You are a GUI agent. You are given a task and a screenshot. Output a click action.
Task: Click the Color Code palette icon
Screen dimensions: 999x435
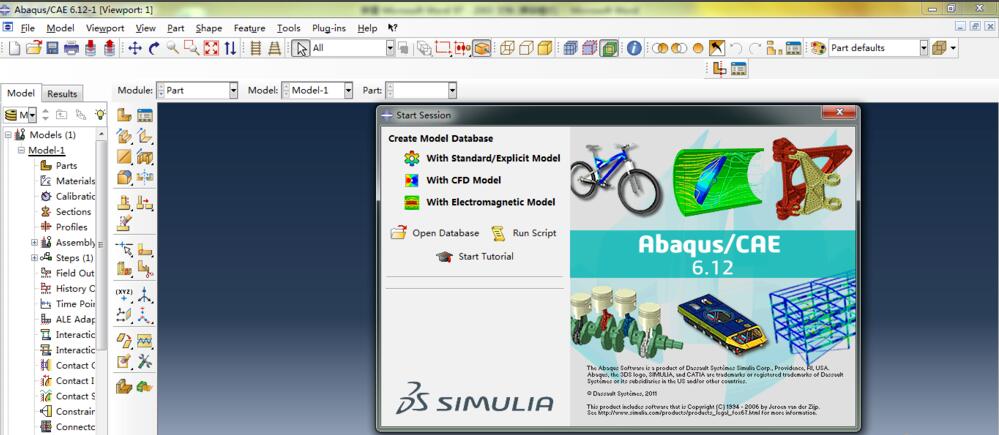(818, 48)
